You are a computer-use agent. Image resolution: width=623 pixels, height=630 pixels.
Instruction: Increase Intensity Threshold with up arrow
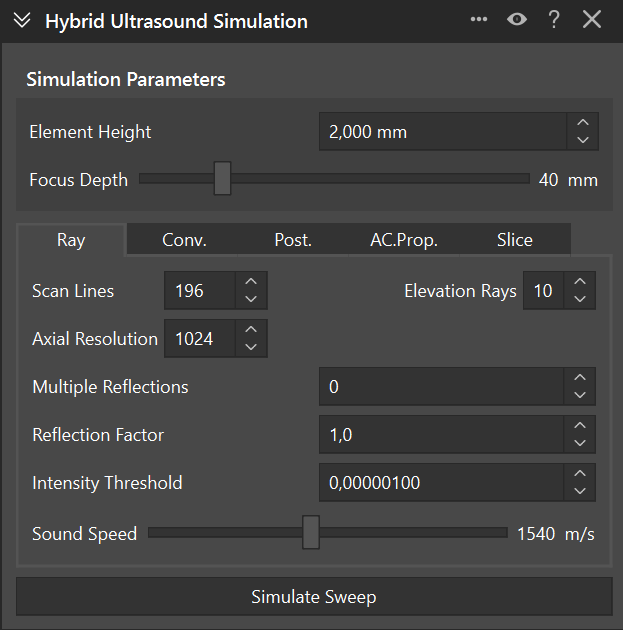coord(580,473)
